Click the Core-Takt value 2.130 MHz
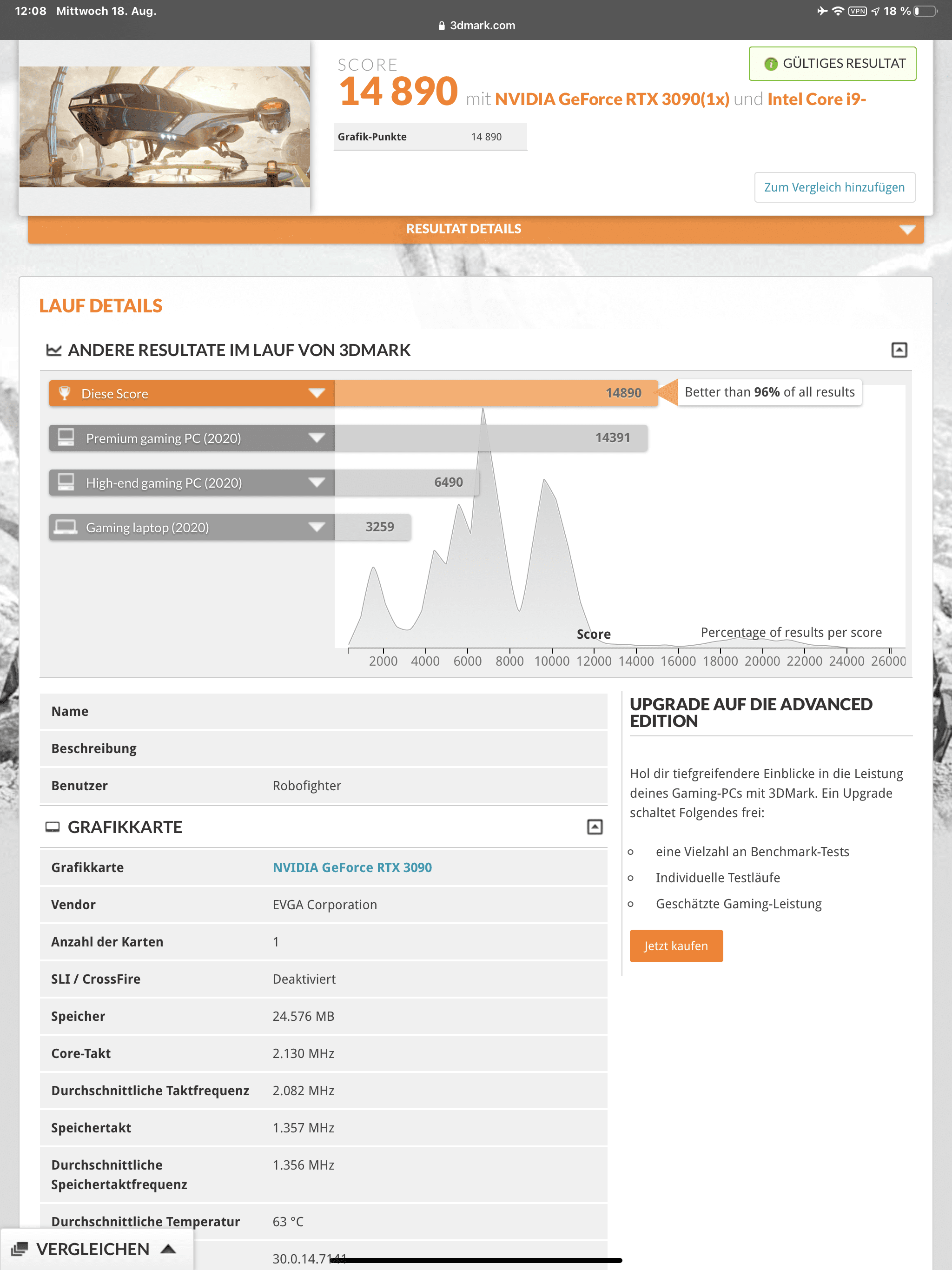This screenshot has width=952, height=1270. tap(303, 1053)
